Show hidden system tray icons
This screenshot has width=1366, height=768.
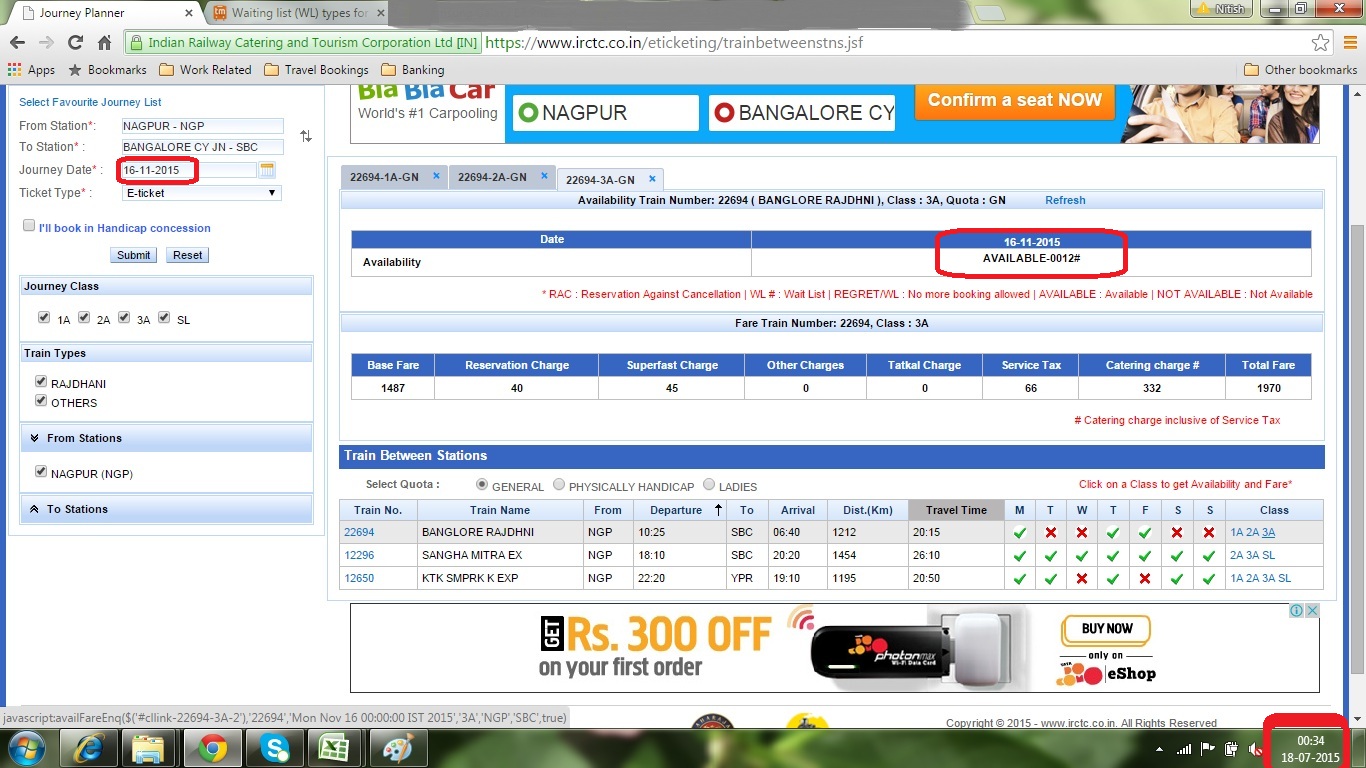pos(1161,749)
